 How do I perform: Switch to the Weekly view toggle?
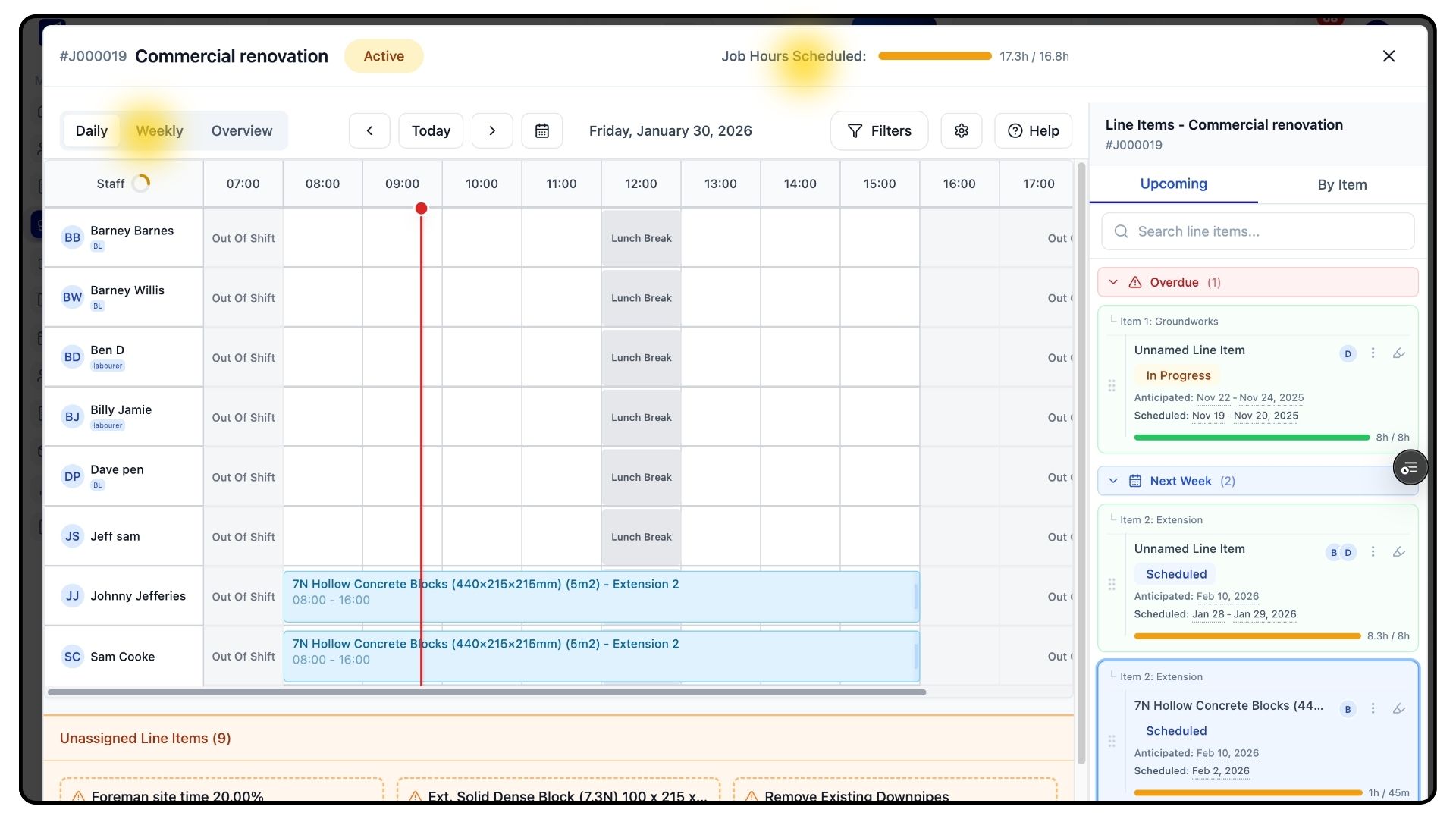pos(159,130)
